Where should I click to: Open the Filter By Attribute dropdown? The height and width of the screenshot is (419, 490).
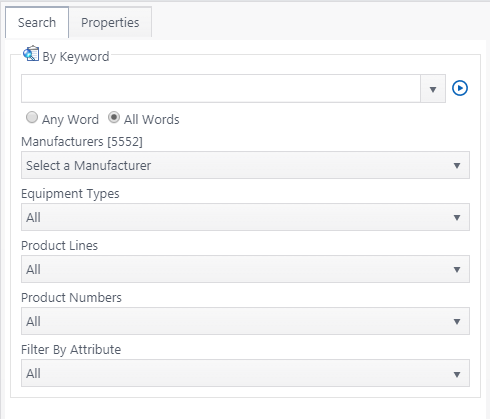[245, 373]
